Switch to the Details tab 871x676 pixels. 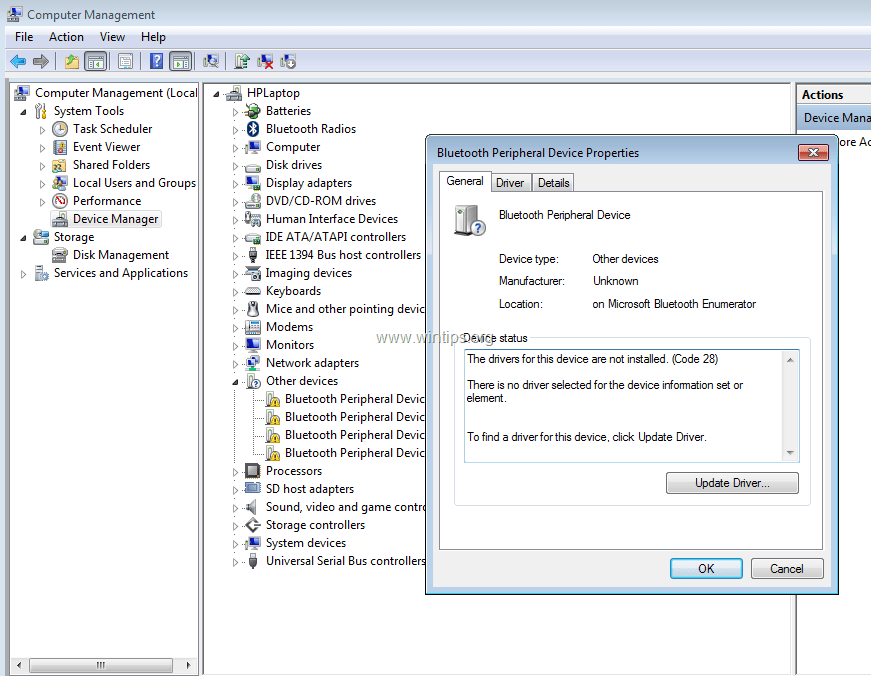point(554,182)
